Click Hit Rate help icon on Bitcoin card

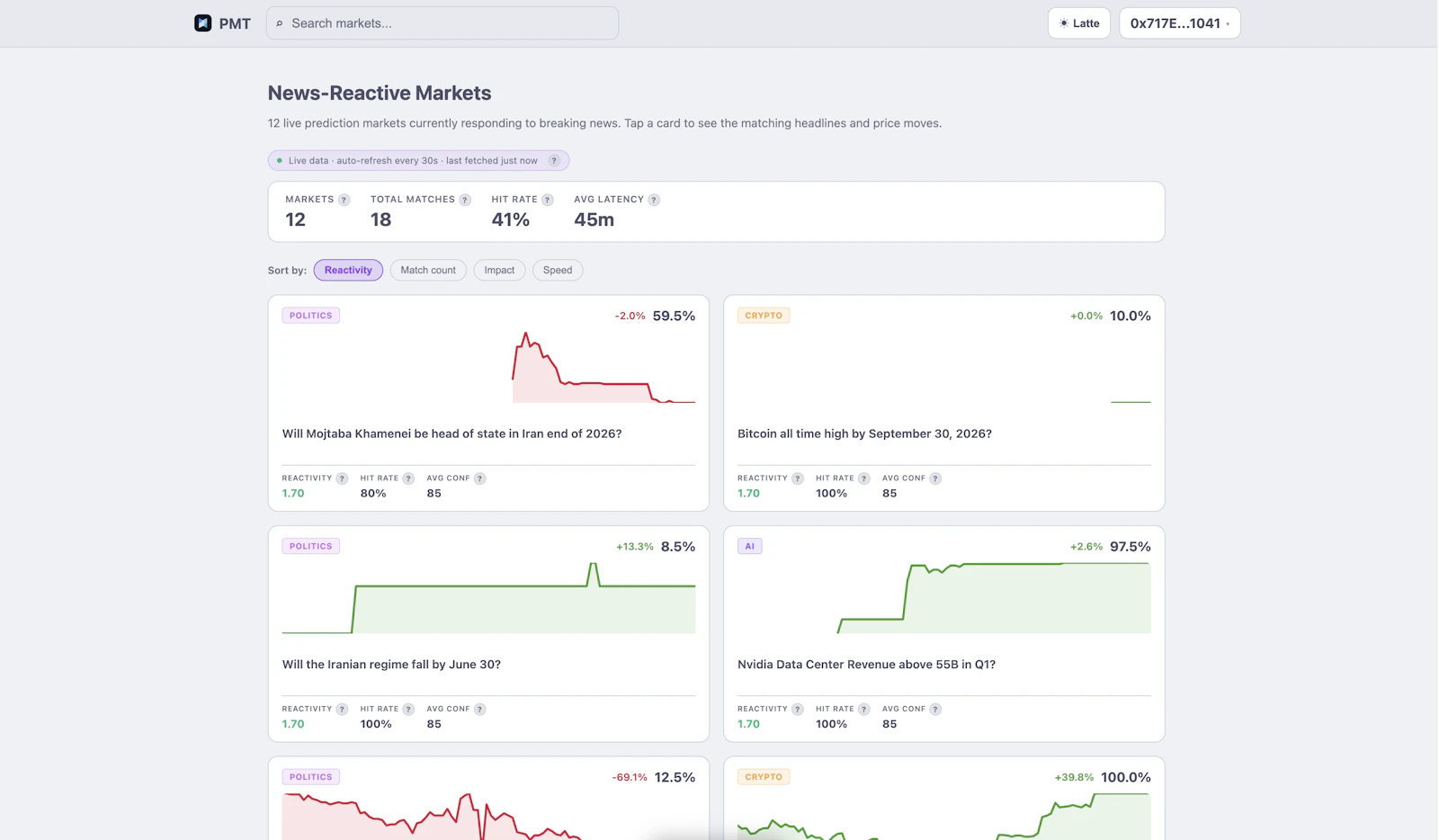point(864,478)
